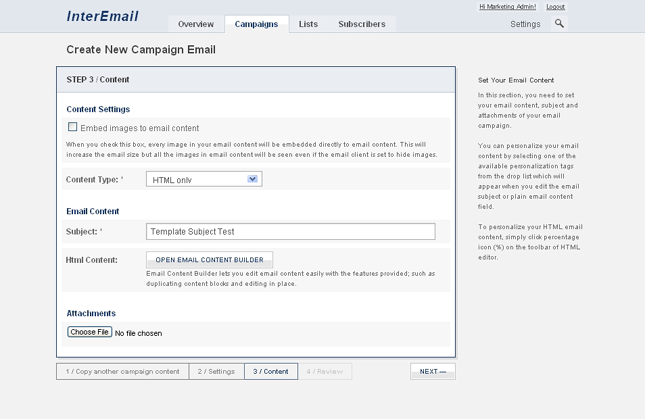645x419 pixels.
Task: Click the search magnifier icon
Action: tap(559, 23)
